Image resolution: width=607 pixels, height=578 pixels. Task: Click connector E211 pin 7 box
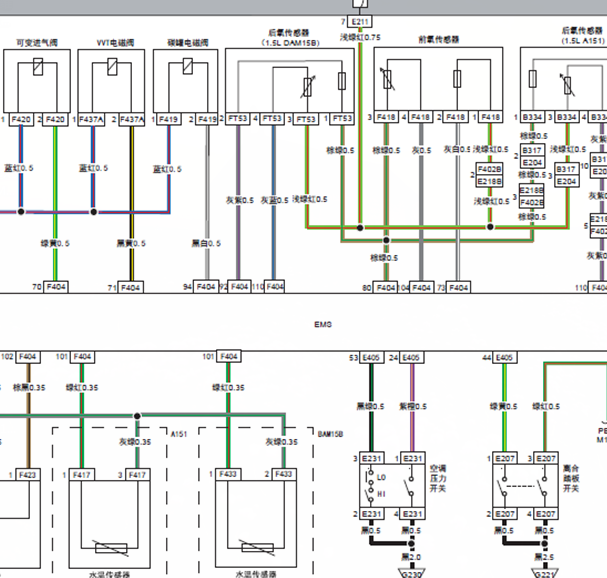[360, 22]
